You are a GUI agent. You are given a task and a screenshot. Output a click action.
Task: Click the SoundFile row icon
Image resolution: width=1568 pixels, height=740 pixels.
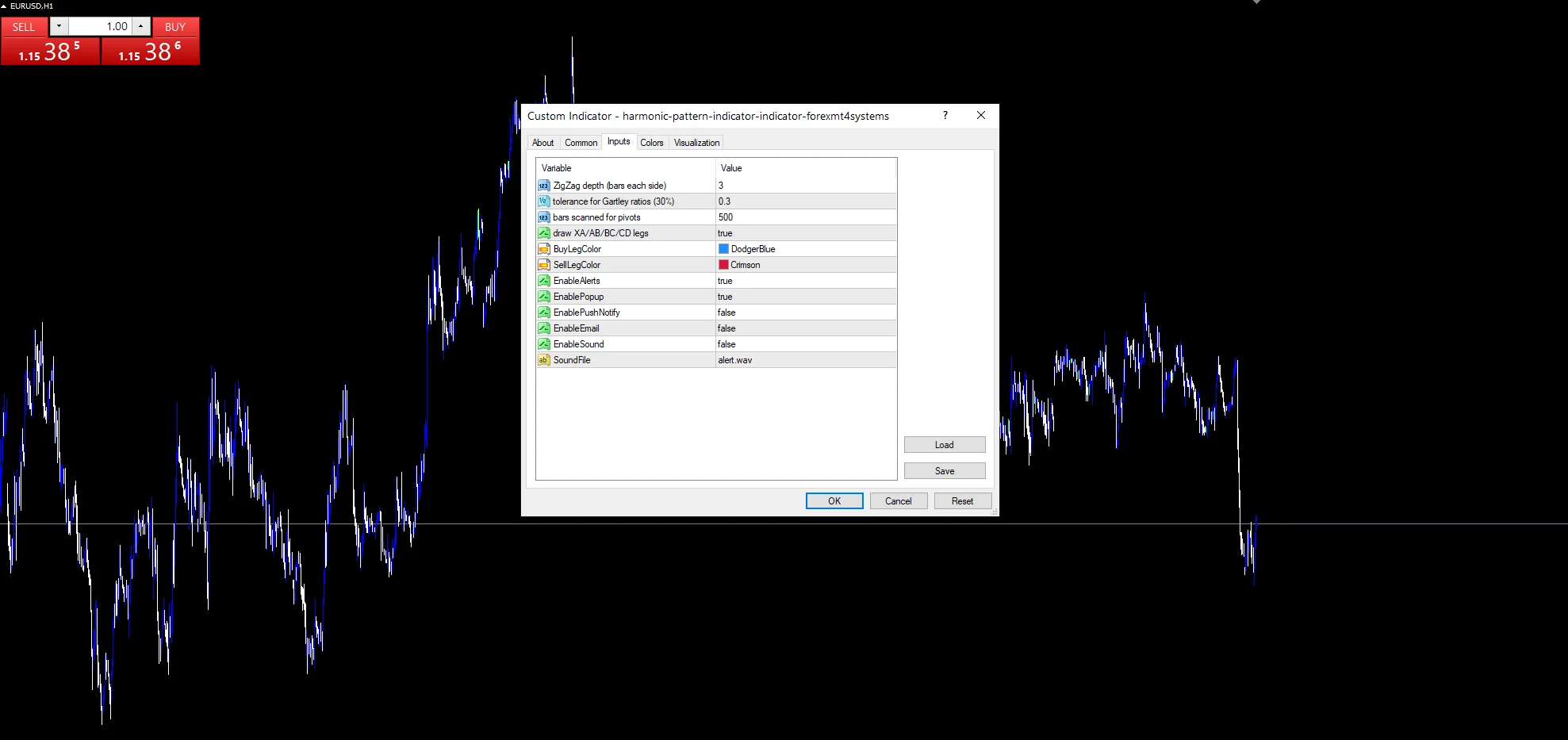tap(543, 360)
